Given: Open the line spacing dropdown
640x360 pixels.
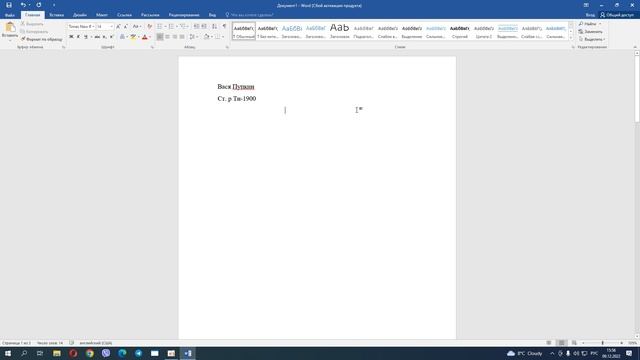Looking at the screenshot, I should [x=193, y=37].
